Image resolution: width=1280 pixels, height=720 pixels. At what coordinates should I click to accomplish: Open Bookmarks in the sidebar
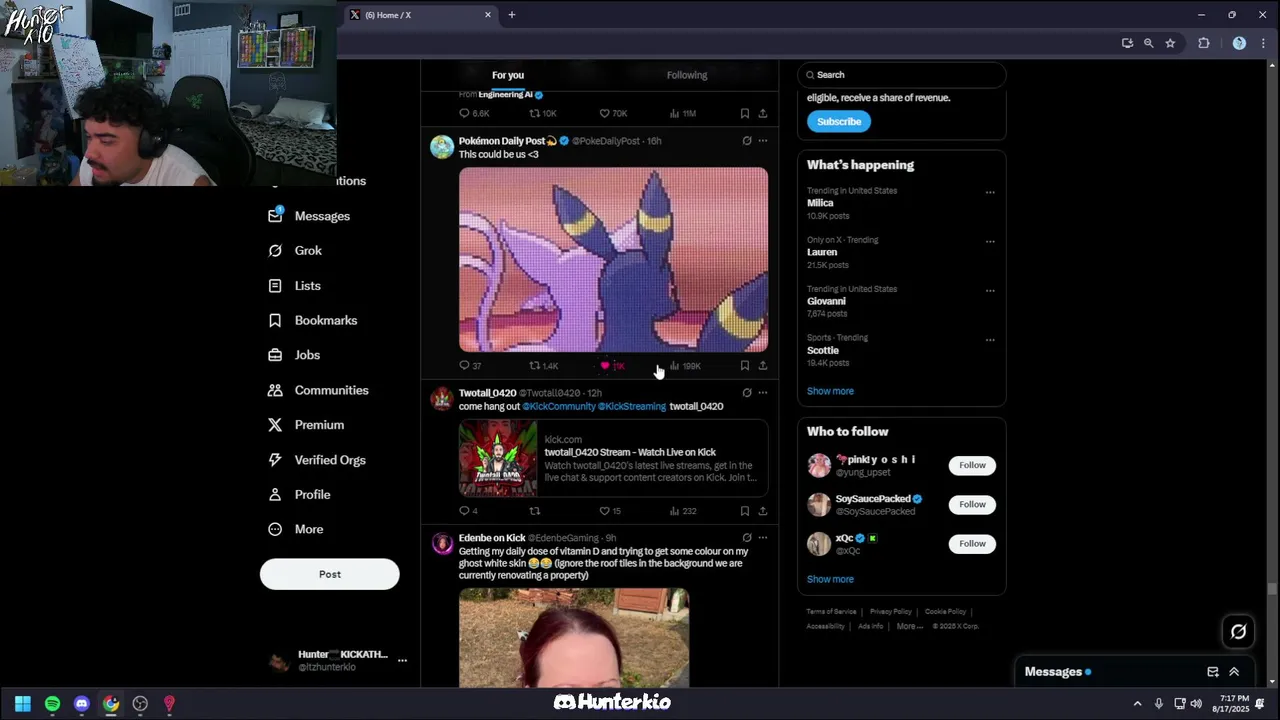312,321
